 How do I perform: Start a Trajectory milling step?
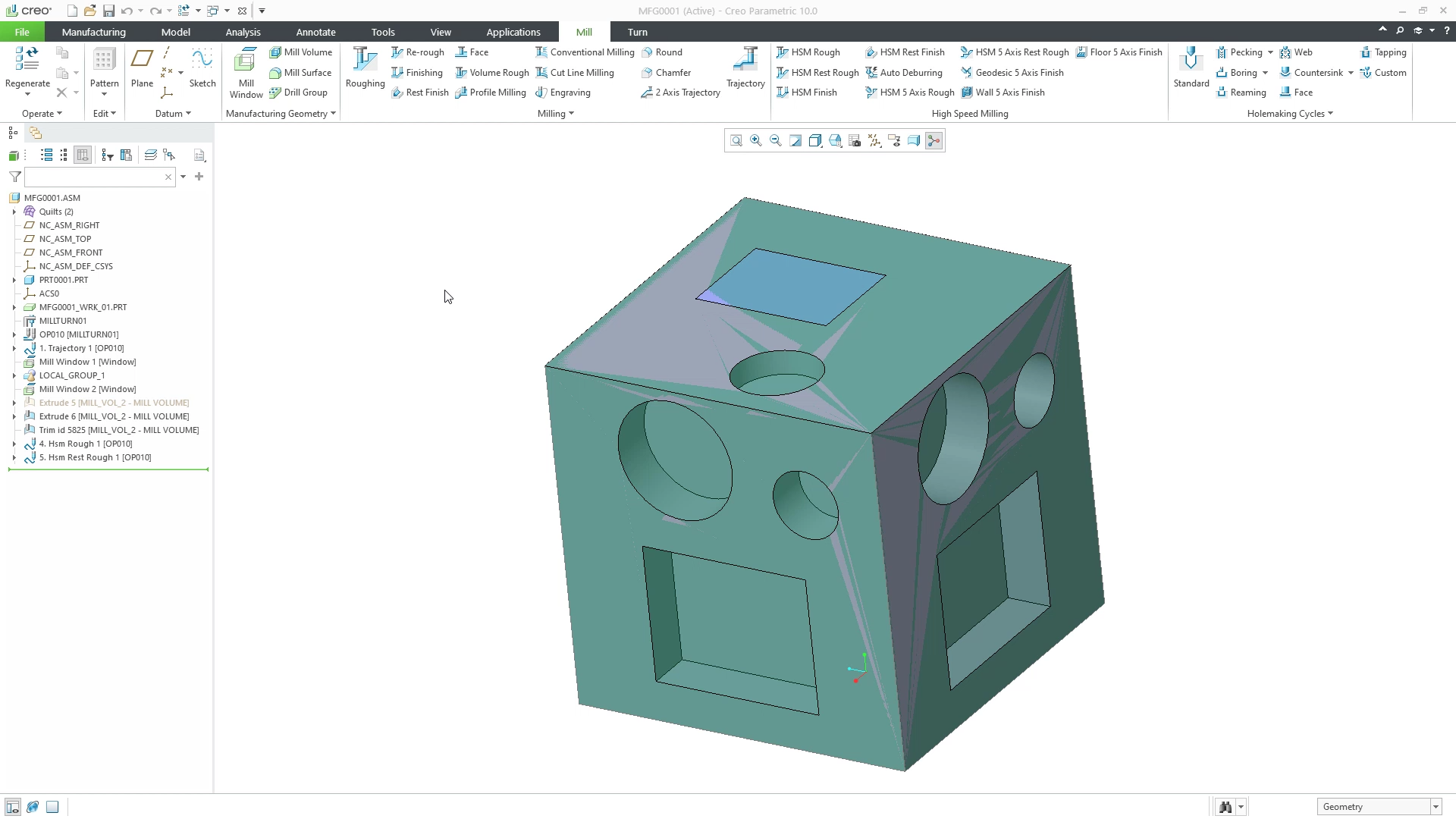click(745, 70)
